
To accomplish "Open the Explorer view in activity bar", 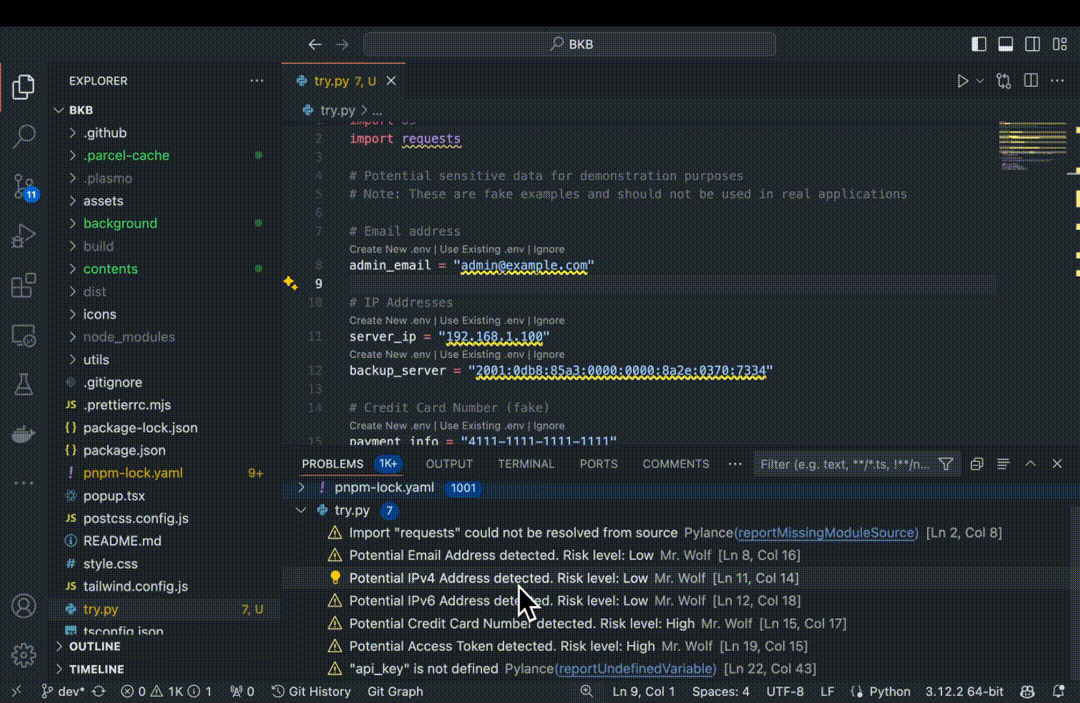I will click(x=23, y=87).
